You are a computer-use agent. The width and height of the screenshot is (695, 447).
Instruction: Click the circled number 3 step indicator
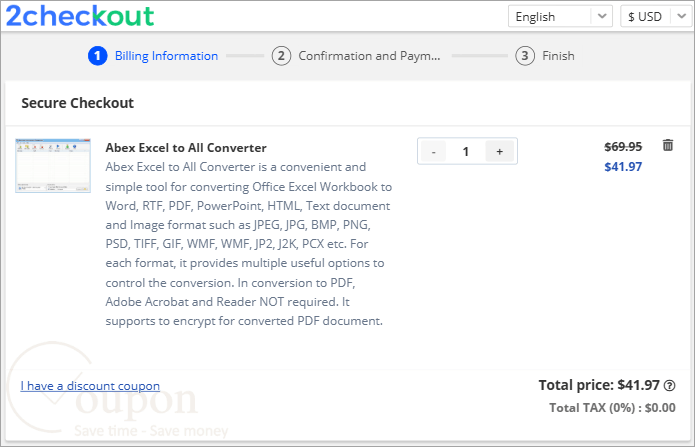[x=525, y=56]
